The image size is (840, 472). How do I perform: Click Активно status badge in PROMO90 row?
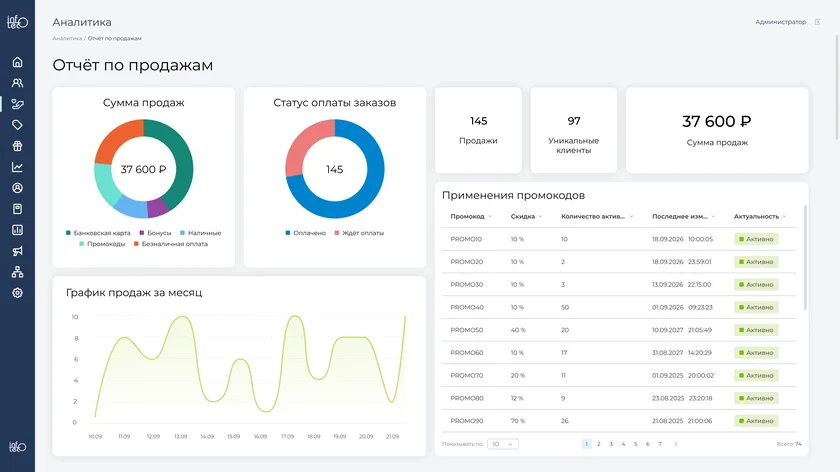tap(756, 421)
